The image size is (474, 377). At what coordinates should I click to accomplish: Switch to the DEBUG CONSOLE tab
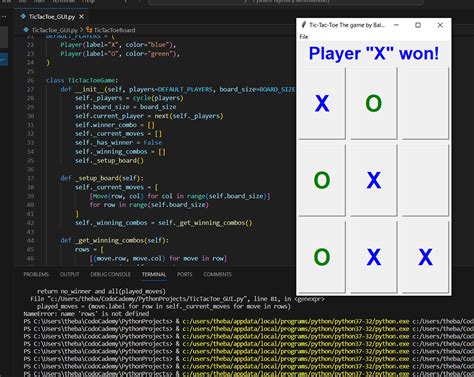pos(110,274)
